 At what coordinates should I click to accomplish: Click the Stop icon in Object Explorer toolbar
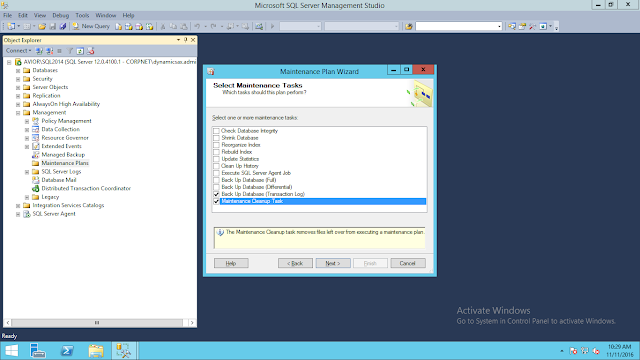pyautogui.click(x=60, y=51)
